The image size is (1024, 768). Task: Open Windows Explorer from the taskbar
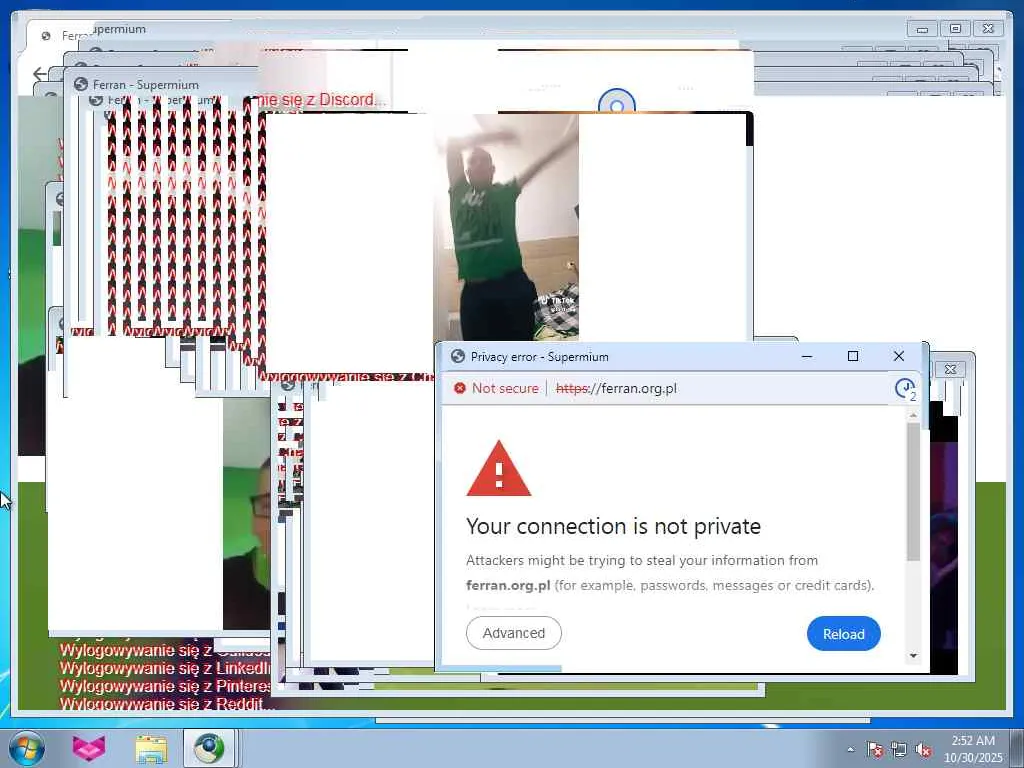[151, 749]
